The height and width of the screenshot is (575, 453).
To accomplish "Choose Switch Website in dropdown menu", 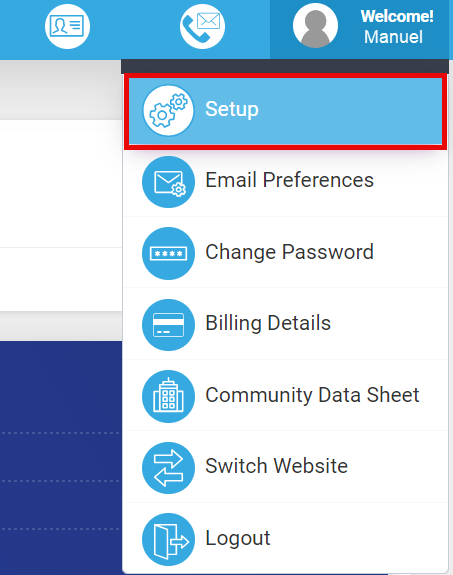I will coord(285,467).
